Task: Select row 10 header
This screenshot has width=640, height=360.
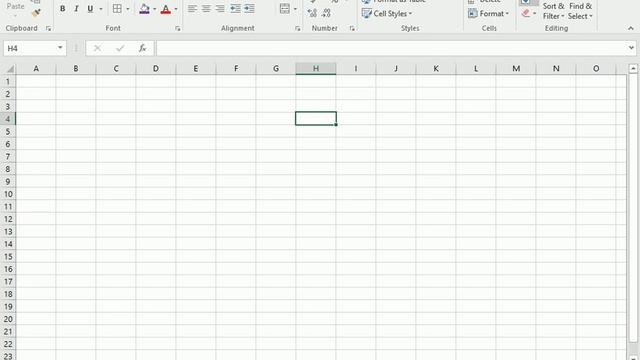Action: 8,194
